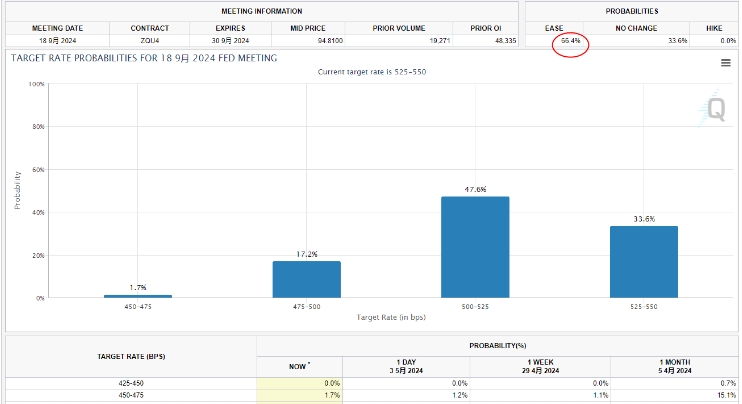
Task: Click the MID PRICE column header
Action: click(x=308, y=28)
